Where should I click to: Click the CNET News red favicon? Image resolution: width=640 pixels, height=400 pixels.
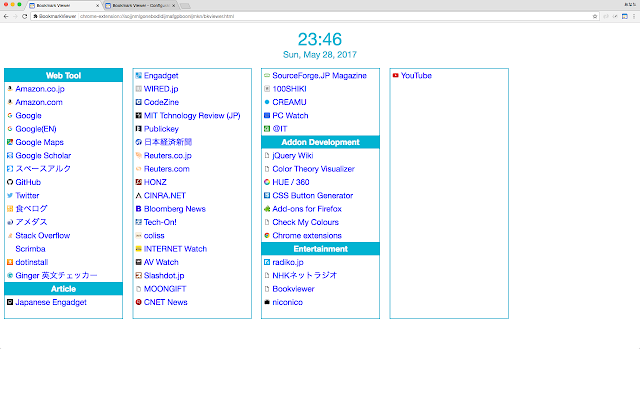[x=138, y=302]
